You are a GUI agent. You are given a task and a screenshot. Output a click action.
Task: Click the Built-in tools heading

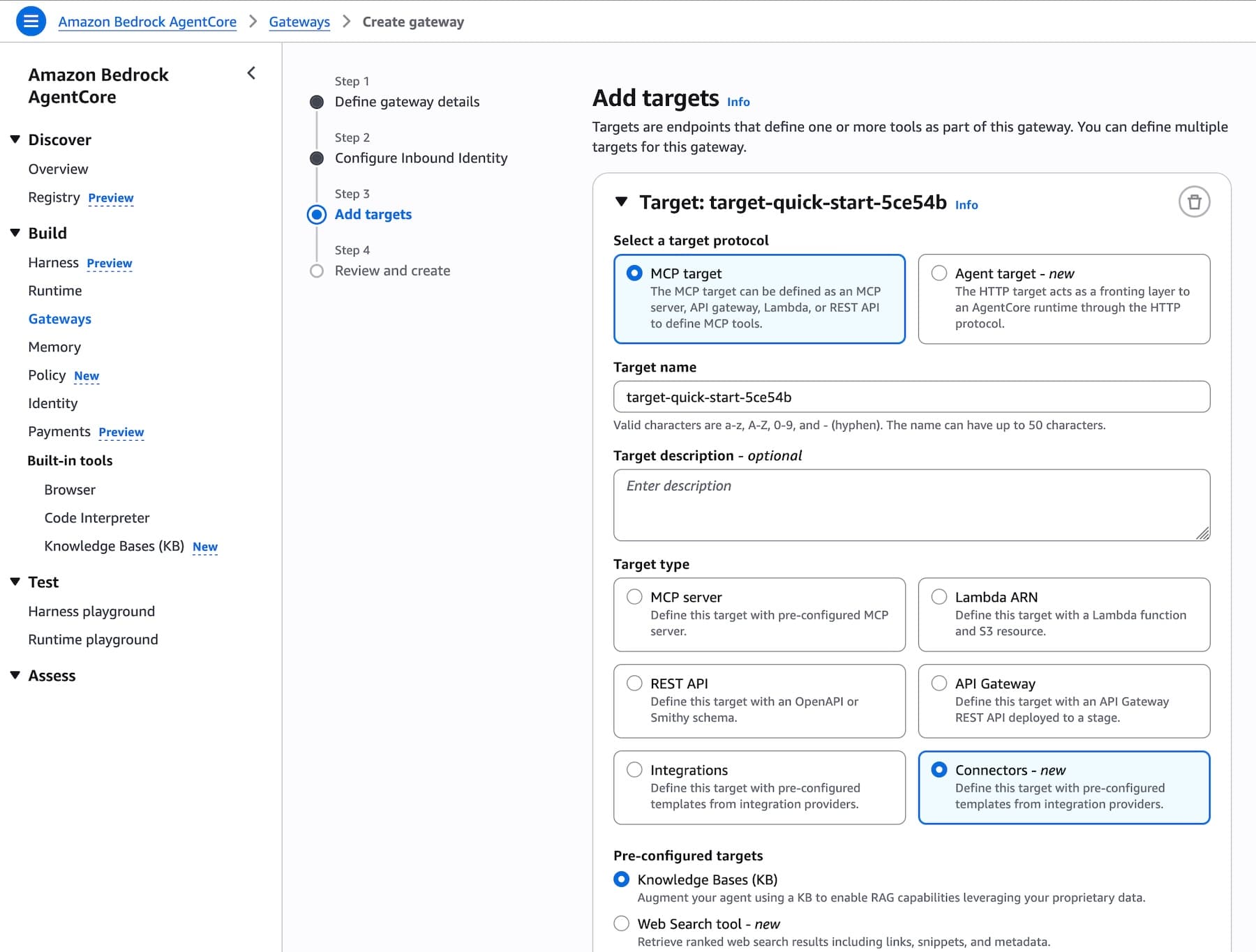[70, 460]
